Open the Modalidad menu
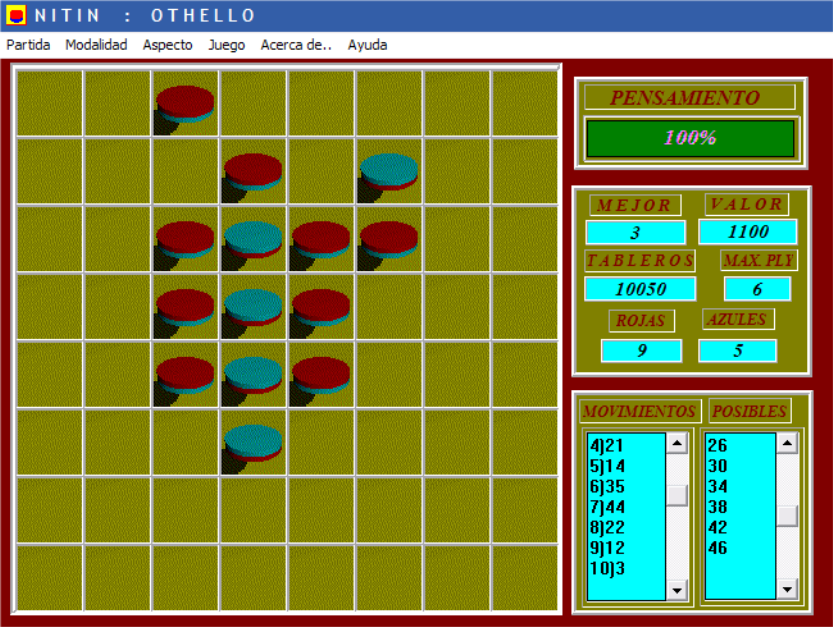This screenshot has width=834, height=628. tap(96, 45)
